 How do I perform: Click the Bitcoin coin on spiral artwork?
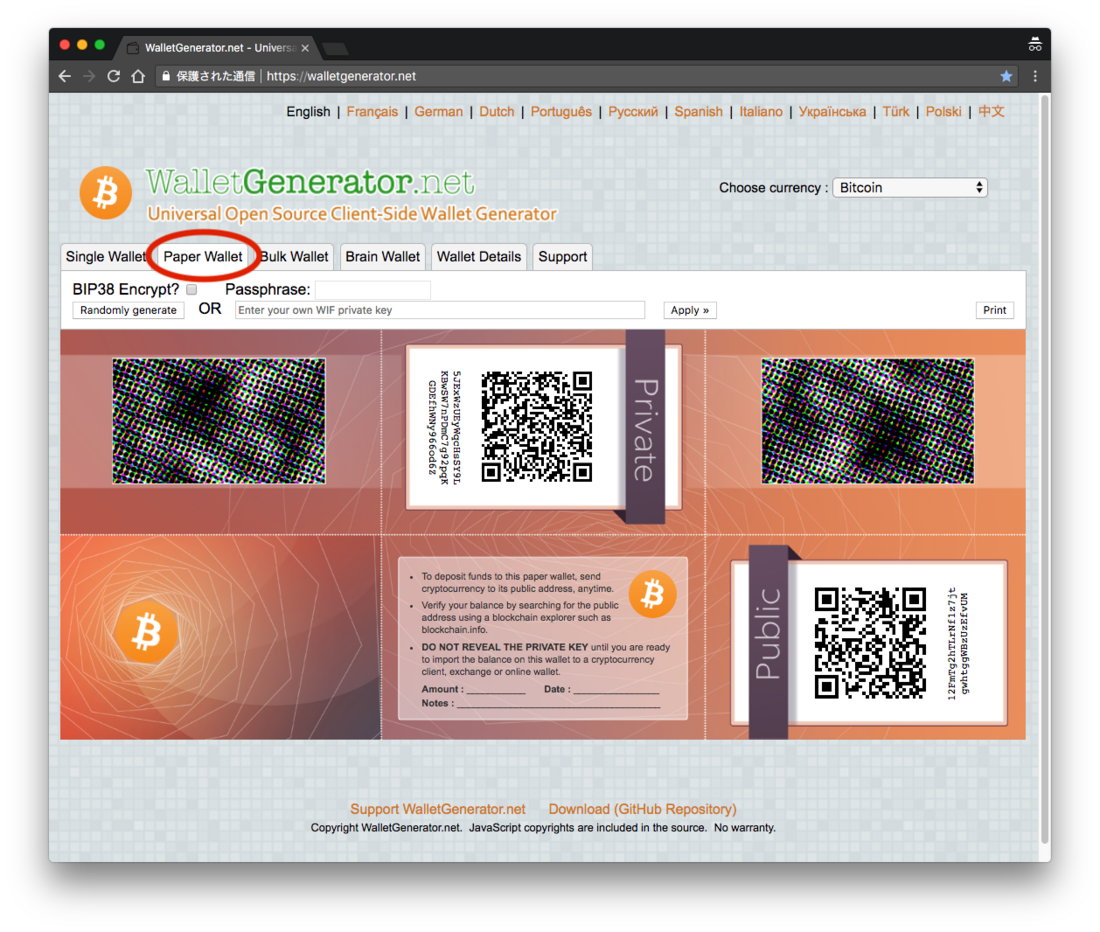pos(146,633)
